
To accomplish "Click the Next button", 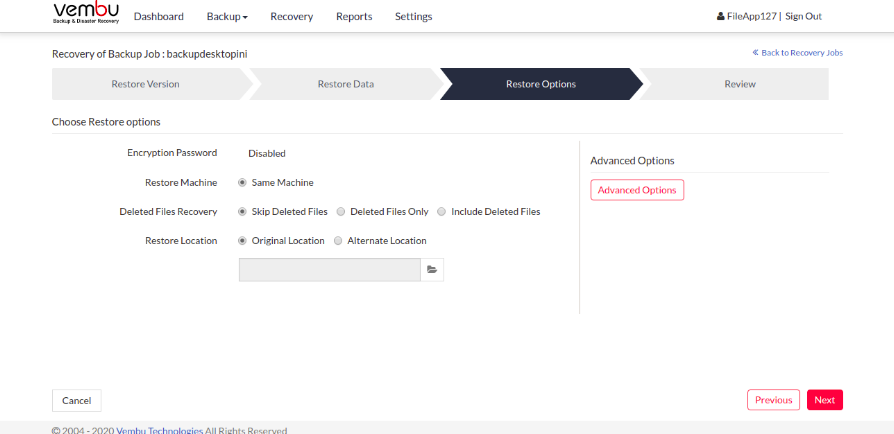I will [824, 400].
